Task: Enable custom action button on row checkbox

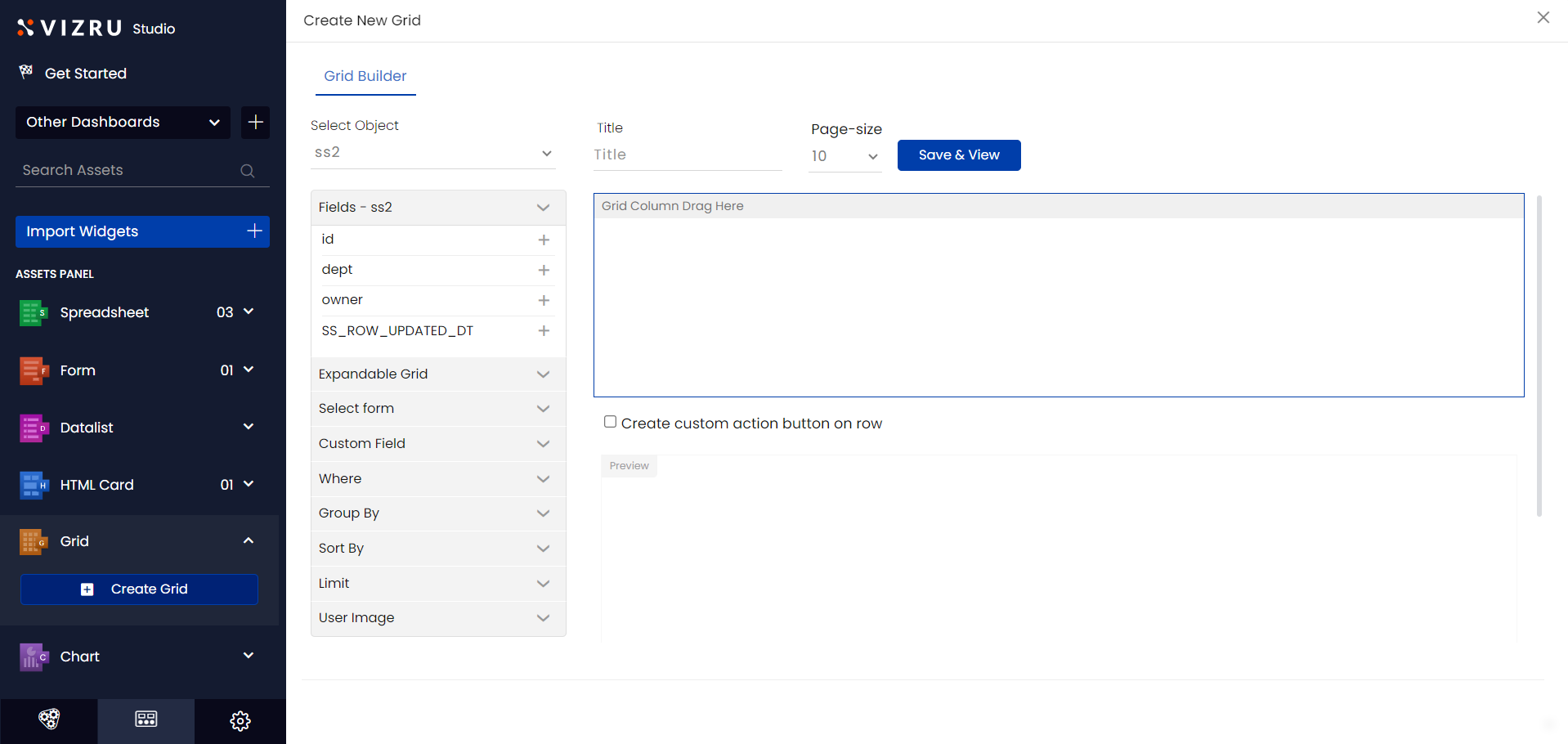Action: [x=610, y=422]
